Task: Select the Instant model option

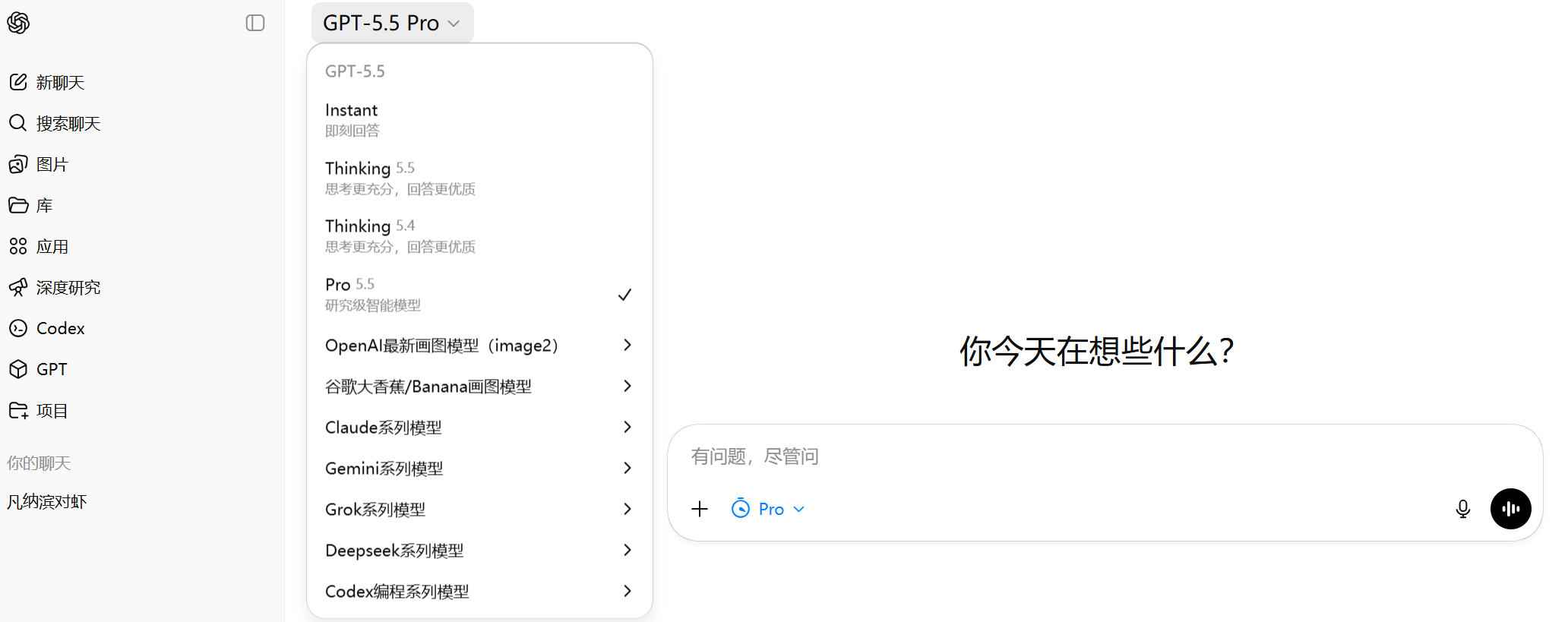Action: pyautogui.click(x=479, y=120)
